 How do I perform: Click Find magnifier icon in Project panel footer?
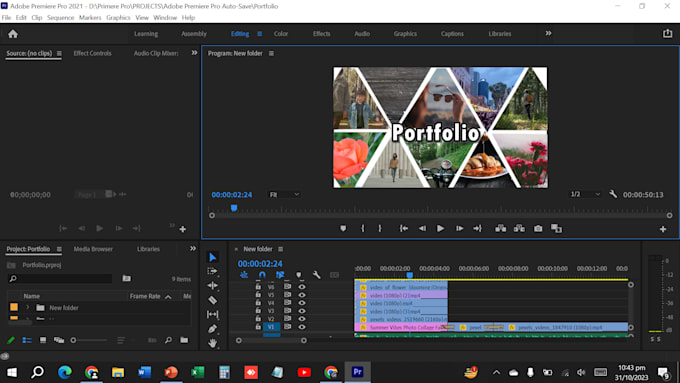click(x=168, y=340)
